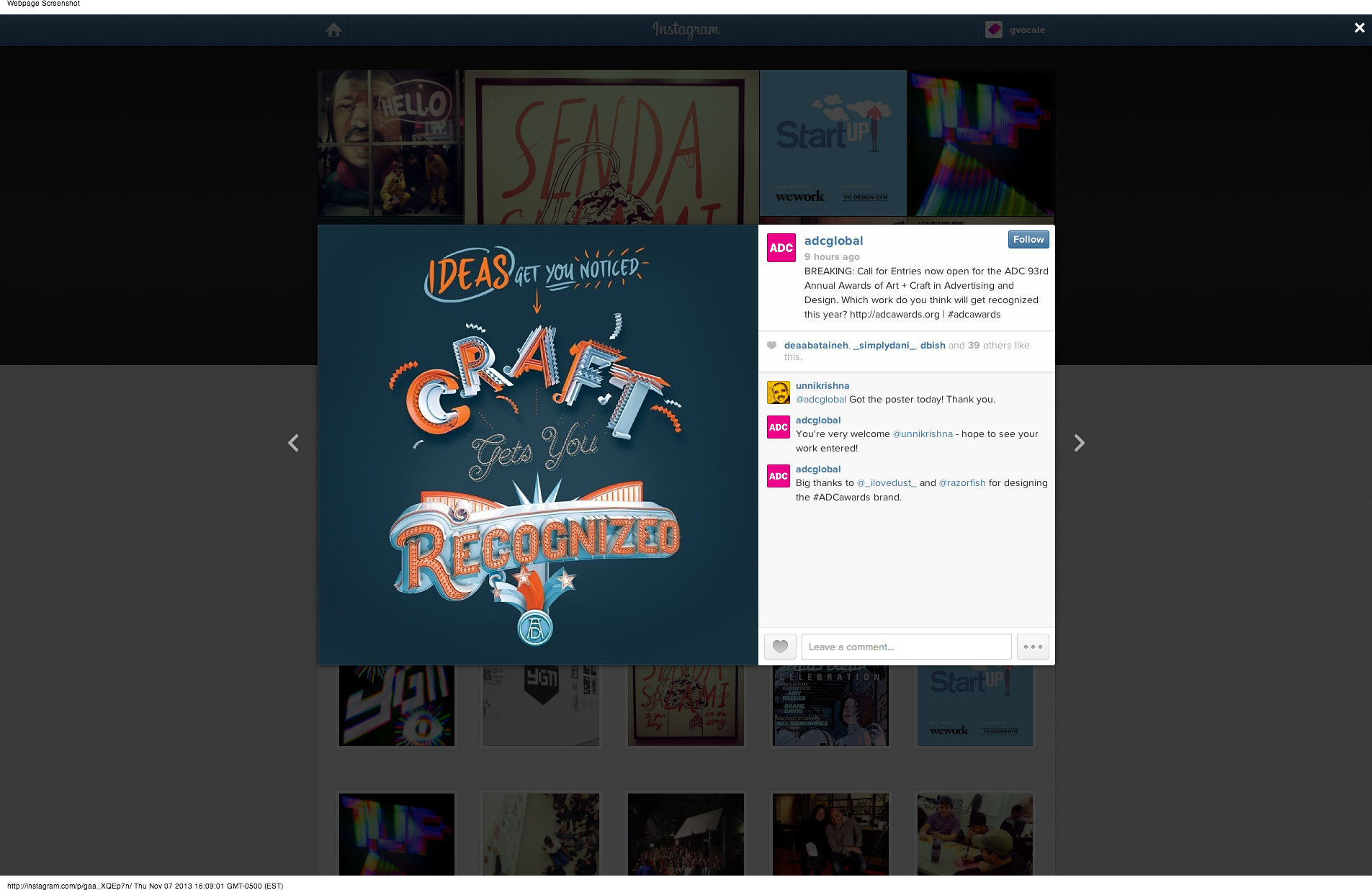Click @unnikrishna mention in adcglobal reply
This screenshot has height=890, width=1372.
coord(923,434)
